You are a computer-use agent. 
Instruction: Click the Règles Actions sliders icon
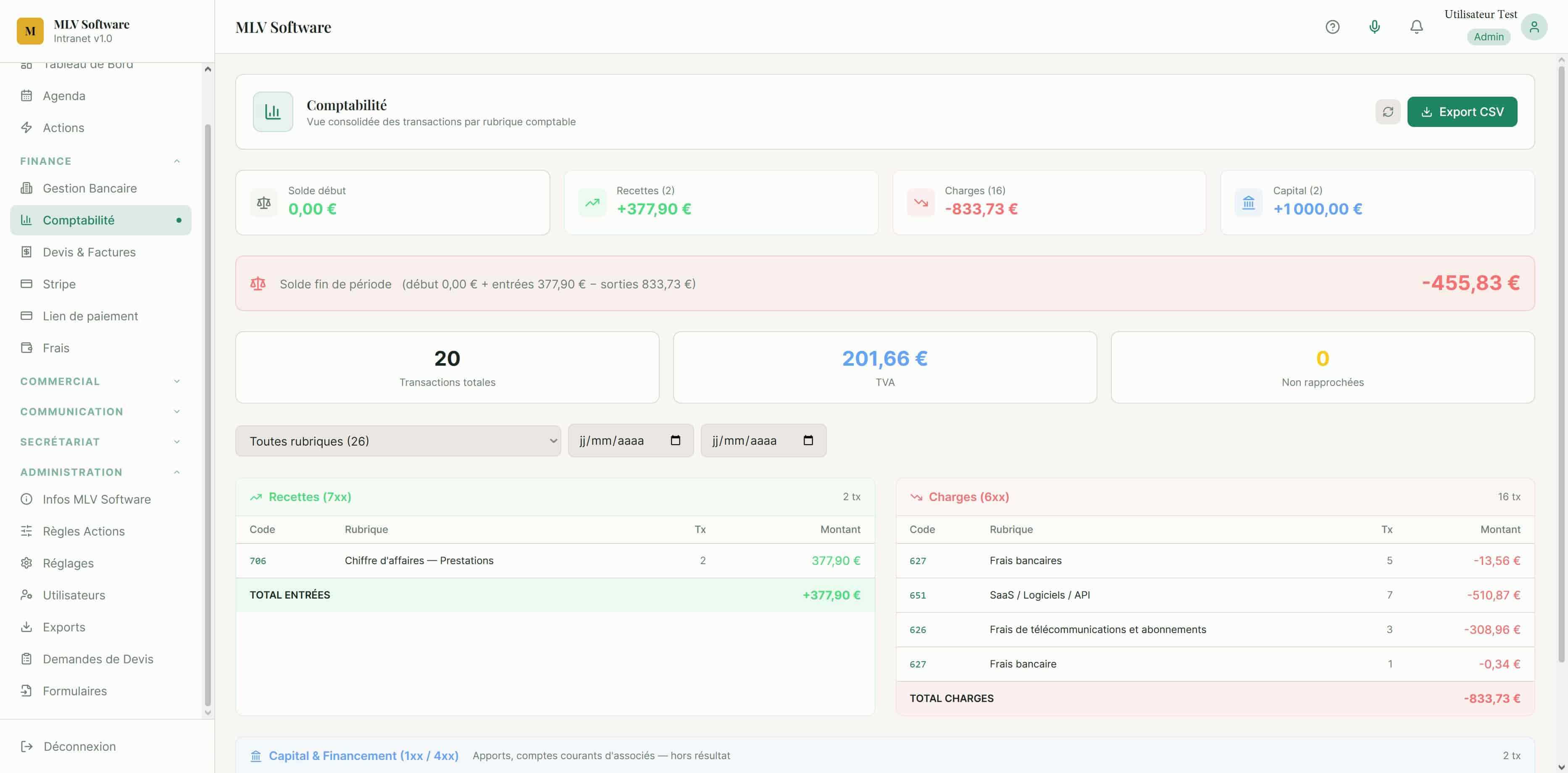26,531
